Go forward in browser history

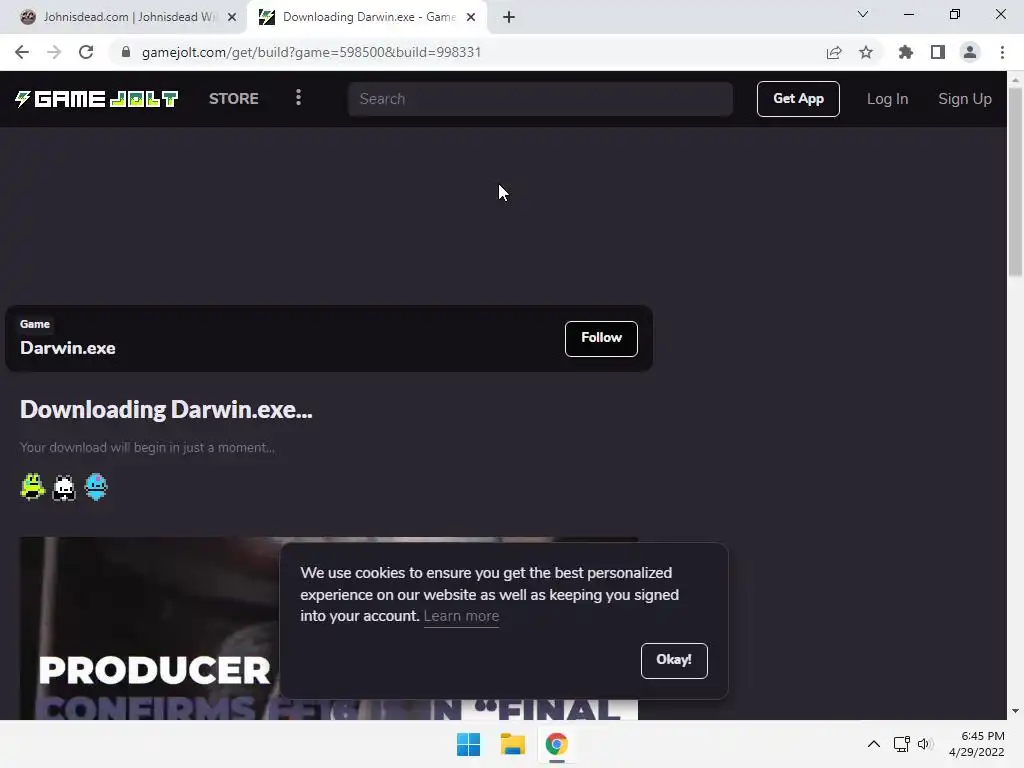click(54, 52)
